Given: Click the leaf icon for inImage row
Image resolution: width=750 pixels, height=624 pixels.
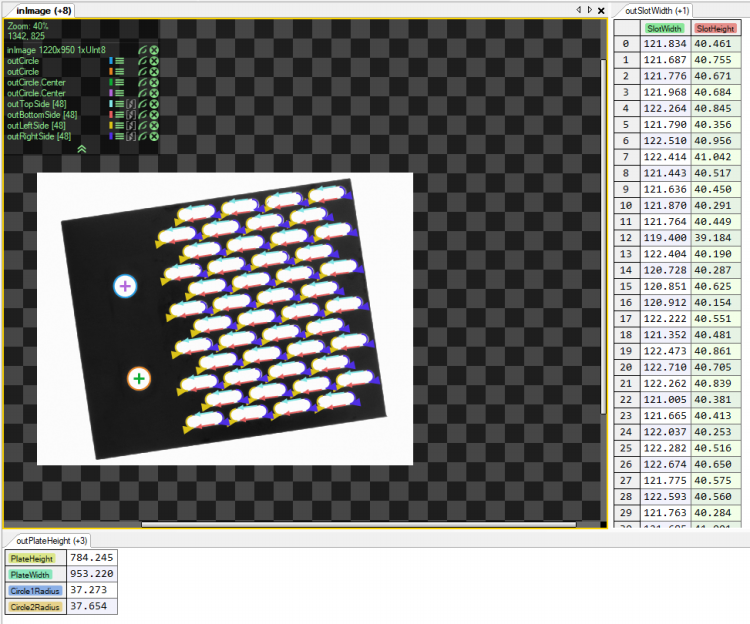Looking at the screenshot, I should coord(143,50).
